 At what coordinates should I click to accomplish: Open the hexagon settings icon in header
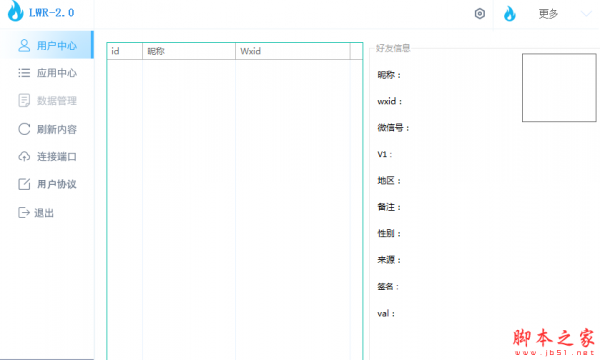click(x=479, y=14)
